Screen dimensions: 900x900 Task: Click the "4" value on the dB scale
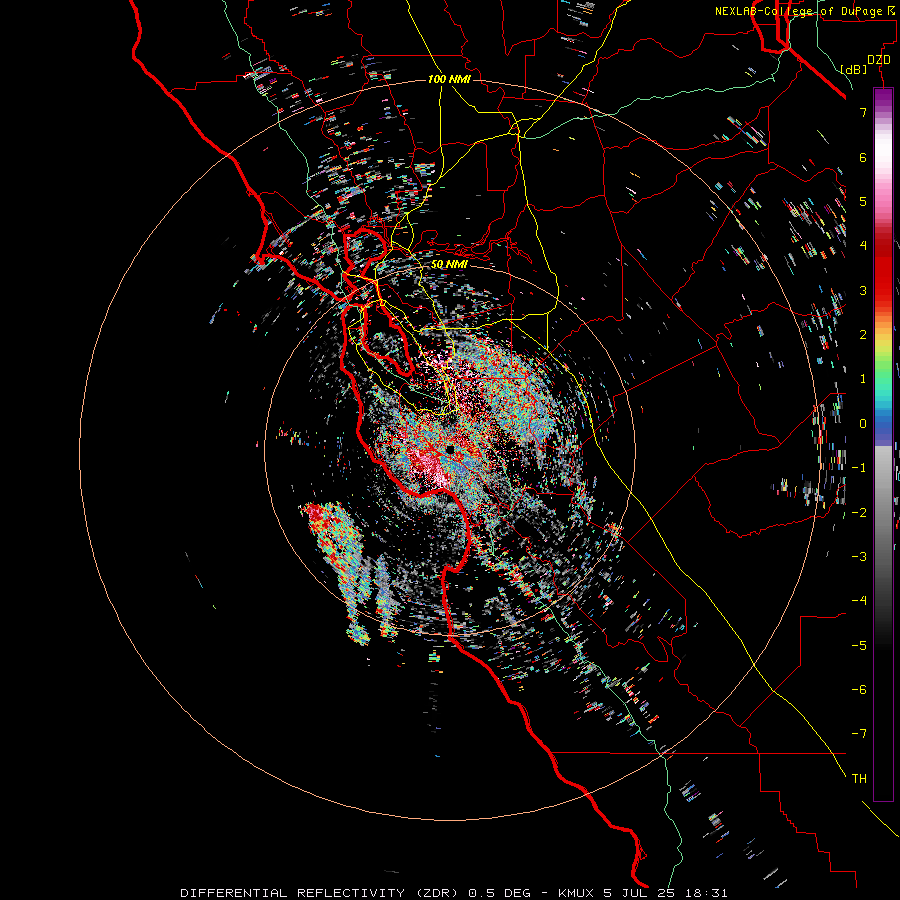pyautogui.click(x=863, y=246)
